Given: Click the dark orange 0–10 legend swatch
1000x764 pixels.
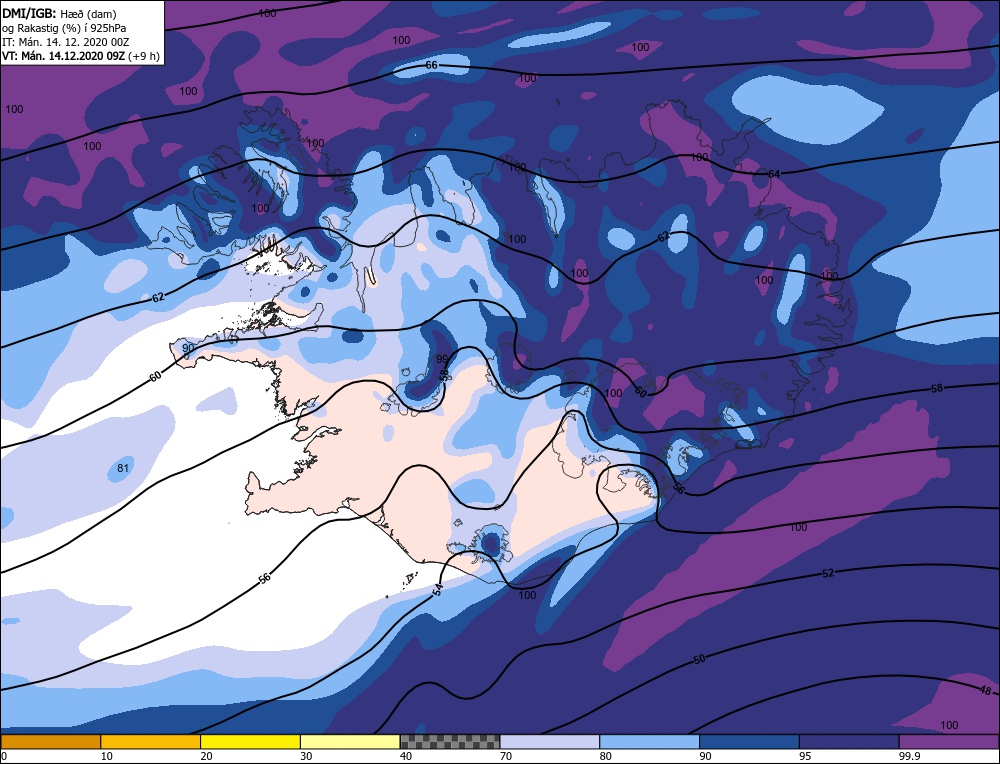Looking at the screenshot, I should coord(50,741).
